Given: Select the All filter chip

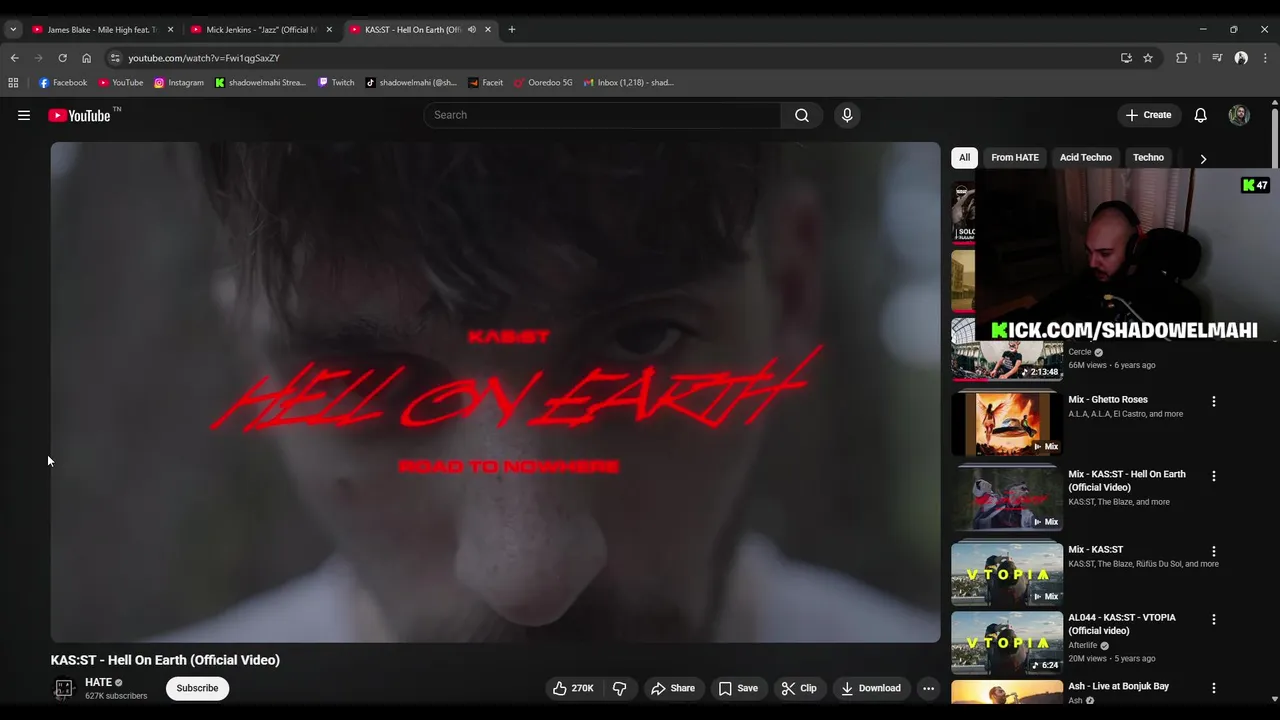Looking at the screenshot, I should coord(964,157).
